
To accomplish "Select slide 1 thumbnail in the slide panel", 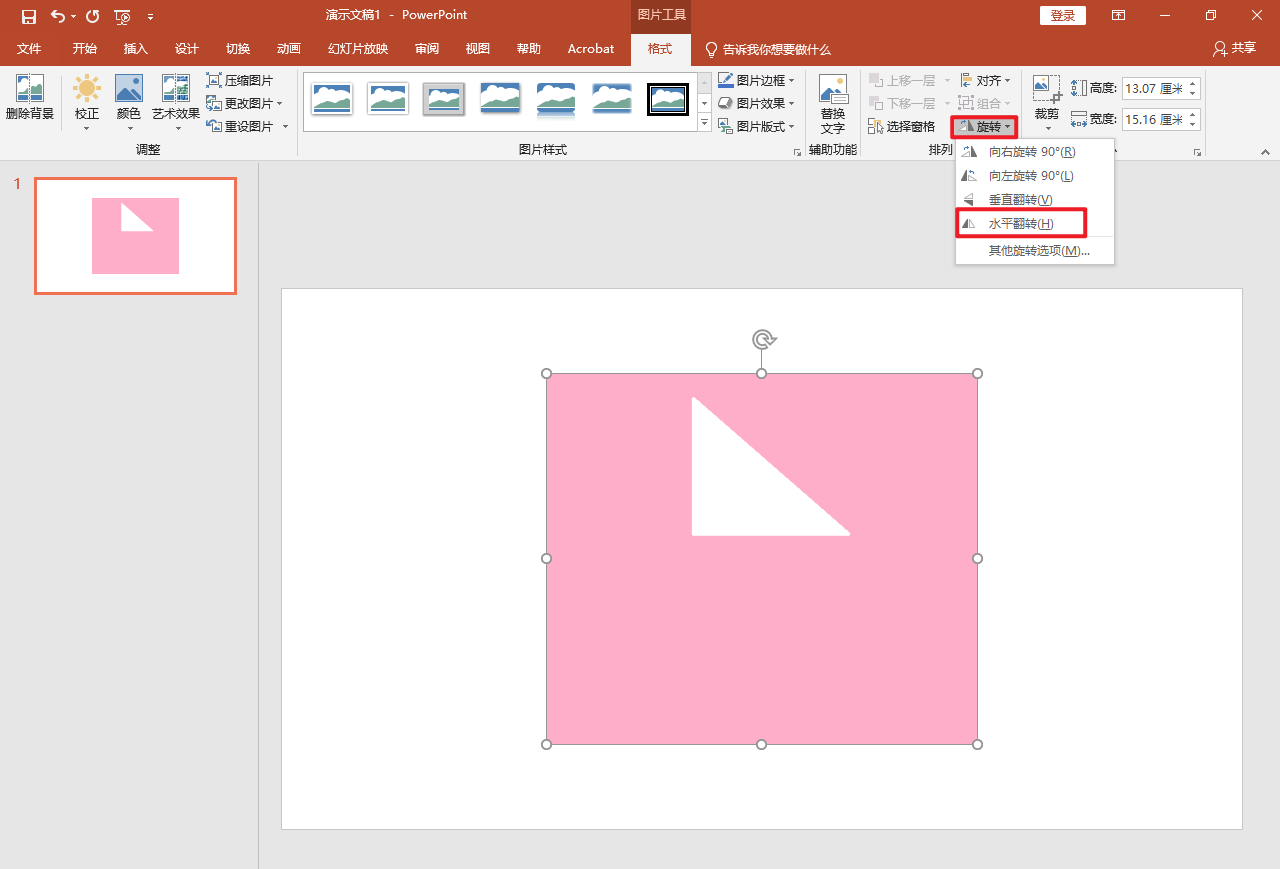I will (x=135, y=236).
